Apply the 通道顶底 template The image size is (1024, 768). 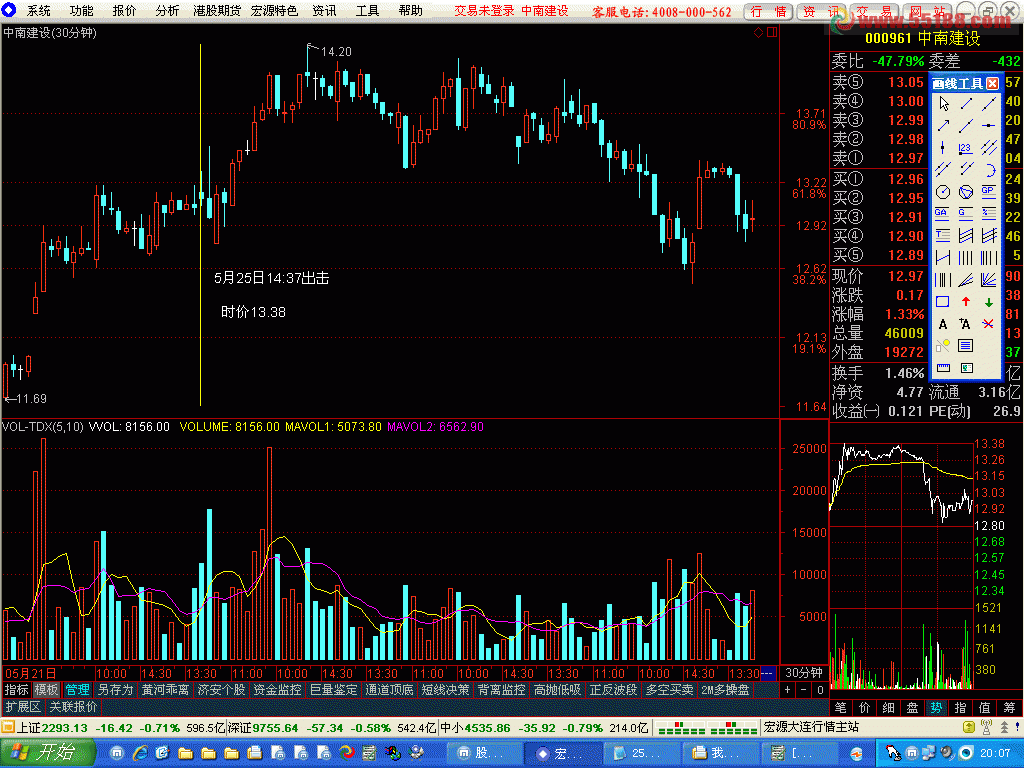pyautogui.click(x=389, y=690)
